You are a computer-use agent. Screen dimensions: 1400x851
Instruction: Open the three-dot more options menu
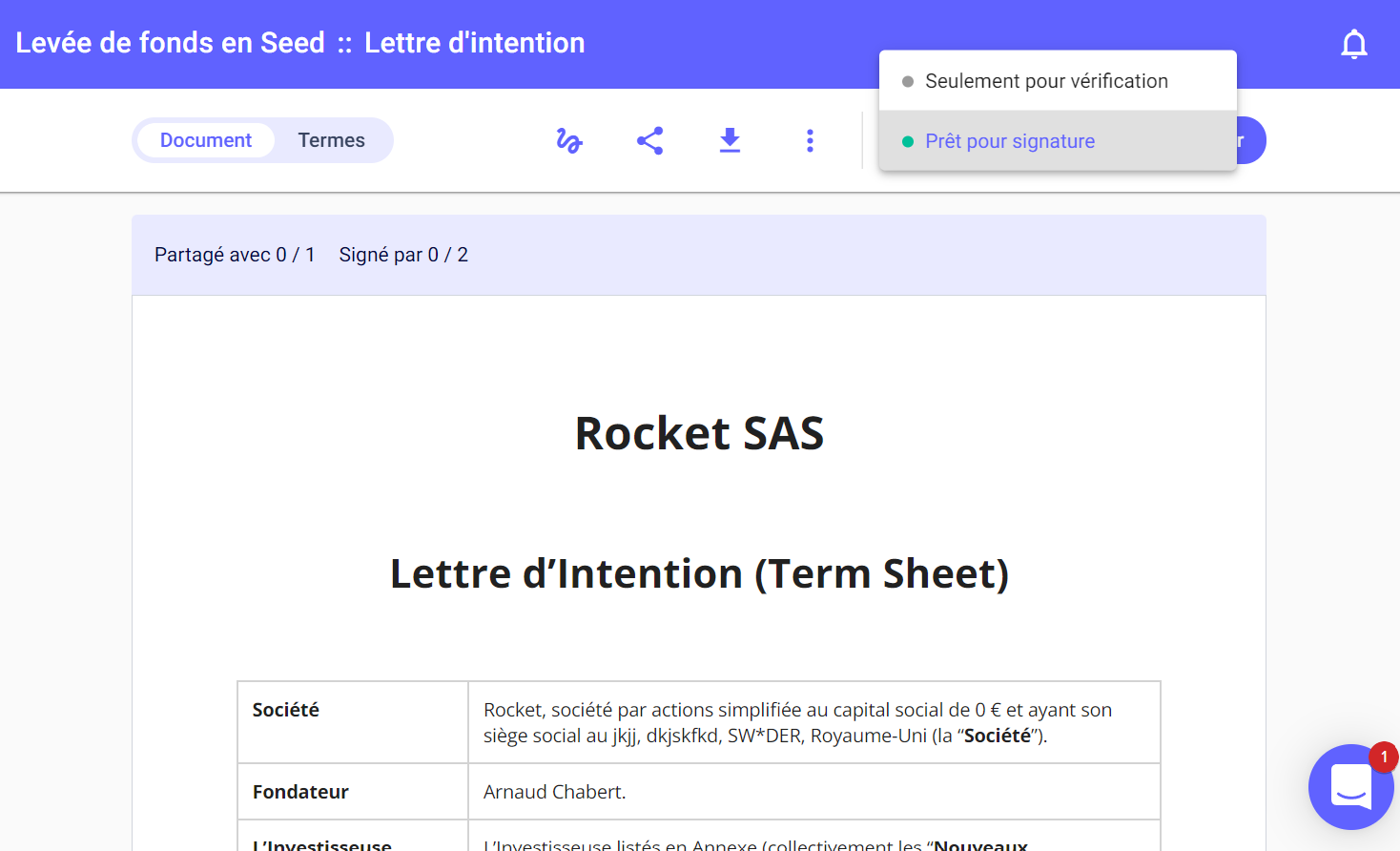click(810, 141)
